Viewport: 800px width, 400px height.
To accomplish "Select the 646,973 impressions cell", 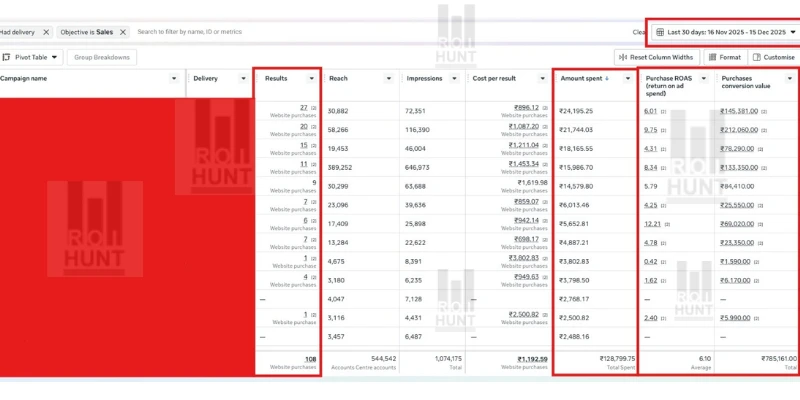I will pyautogui.click(x=418, y=168).
